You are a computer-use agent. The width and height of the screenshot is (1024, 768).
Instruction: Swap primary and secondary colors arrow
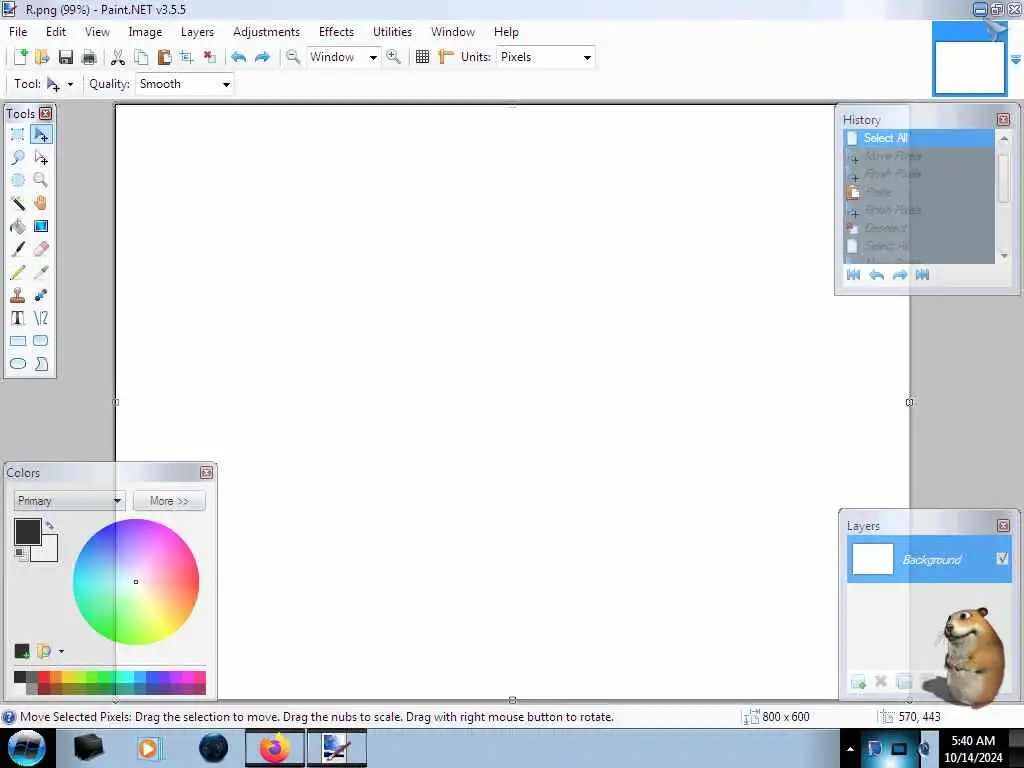coord(50,525)
